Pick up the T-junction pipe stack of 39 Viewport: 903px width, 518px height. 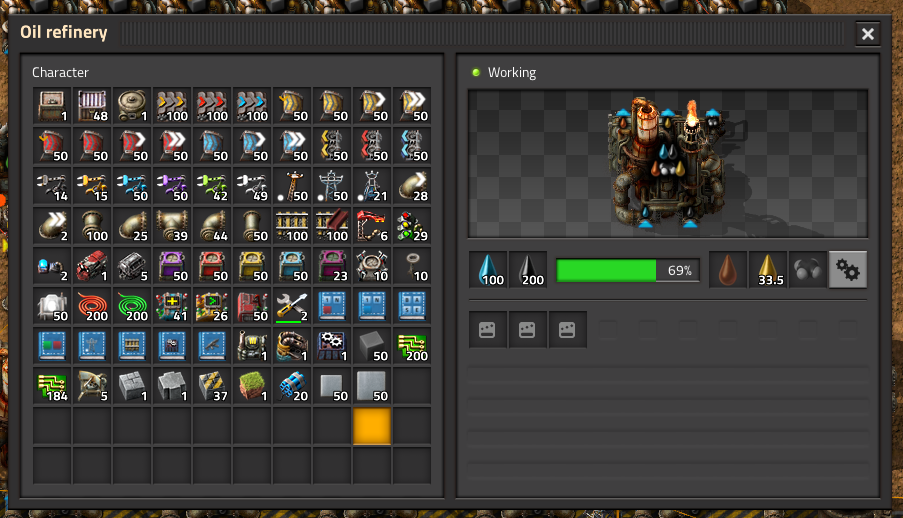pos(172,226)
